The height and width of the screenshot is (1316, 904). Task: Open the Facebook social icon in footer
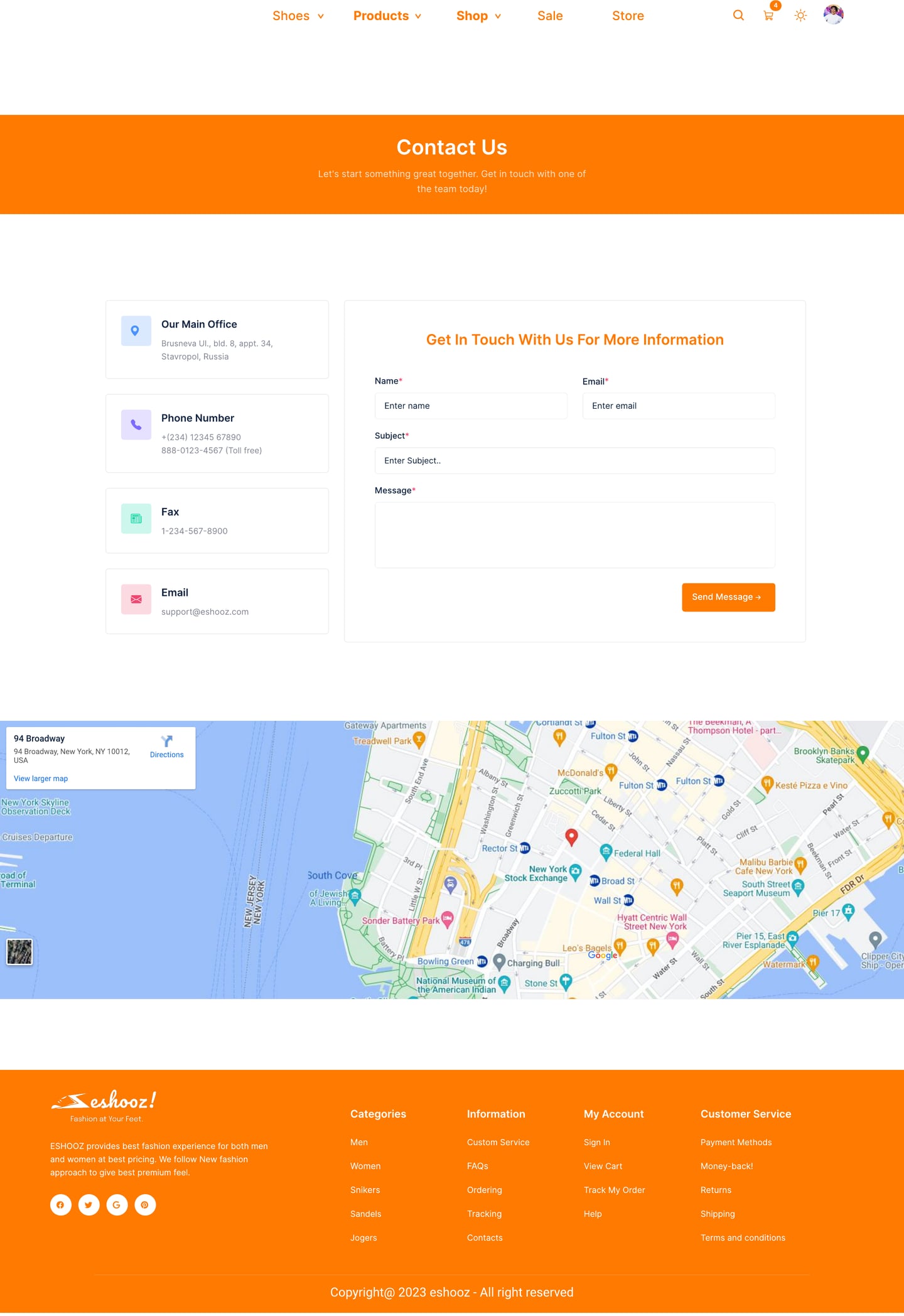[x=61, y=1205]
